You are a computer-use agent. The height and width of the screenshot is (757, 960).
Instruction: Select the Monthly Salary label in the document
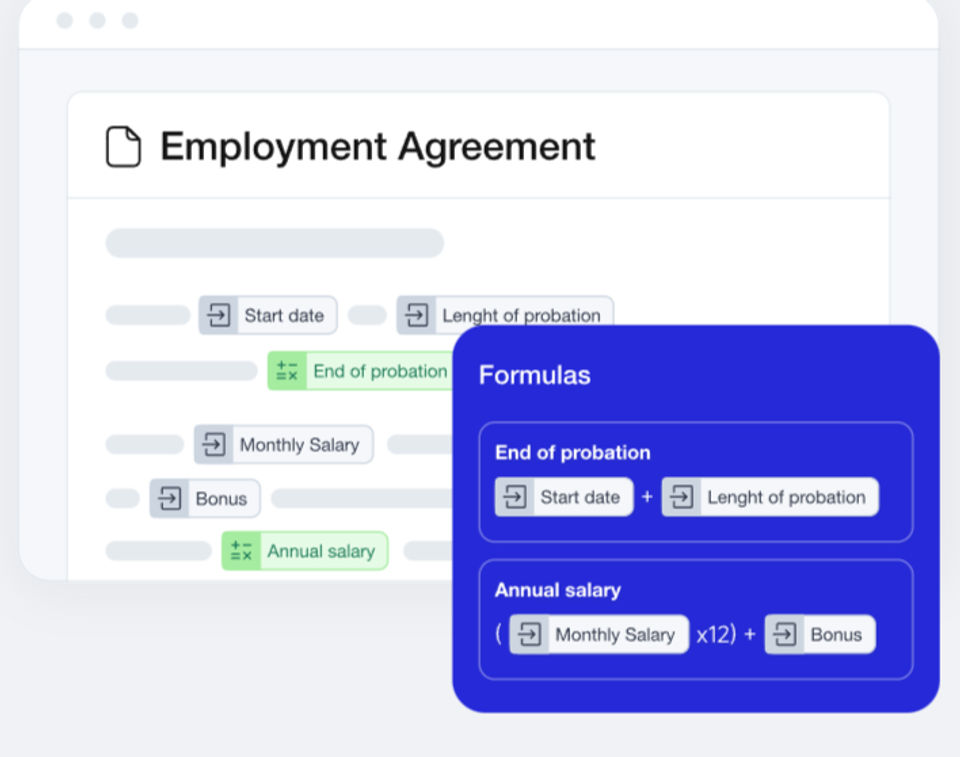(x=299, y=445)
